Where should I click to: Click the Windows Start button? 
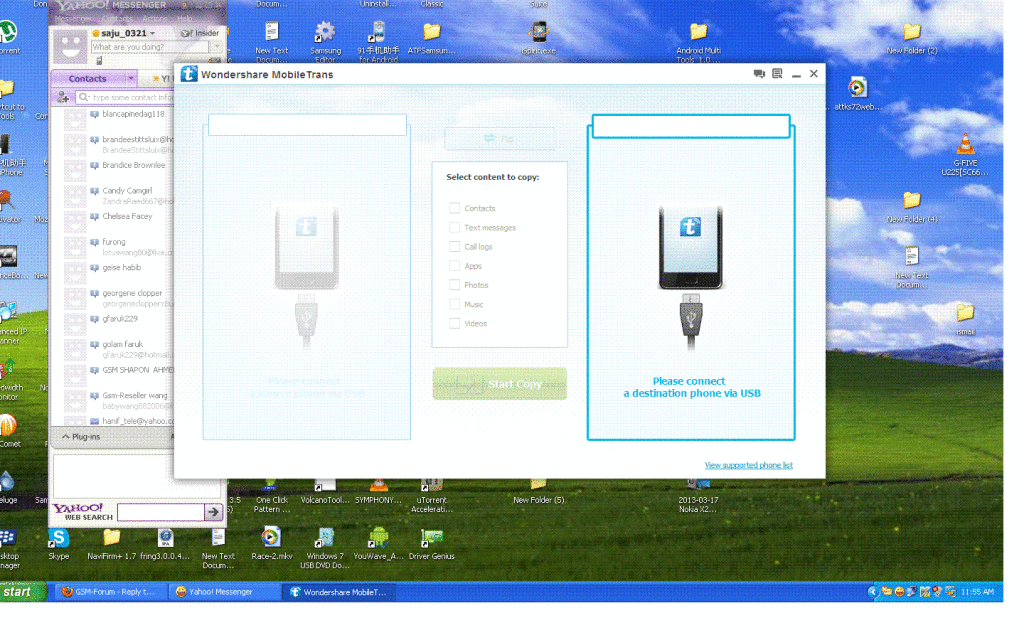coord(23,592)
